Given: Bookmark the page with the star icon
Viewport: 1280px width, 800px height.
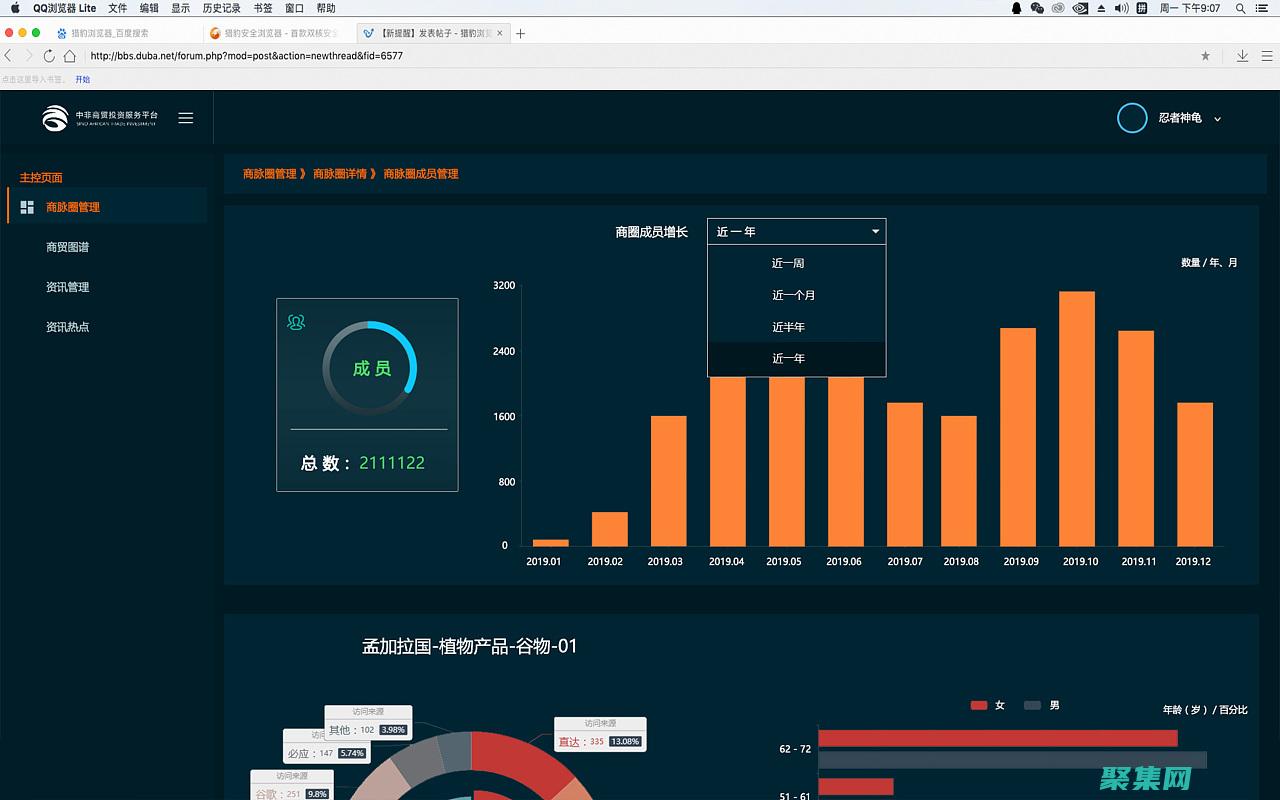Looking at the screenshot, I should pyautogui.click(x=1205, y=56).
